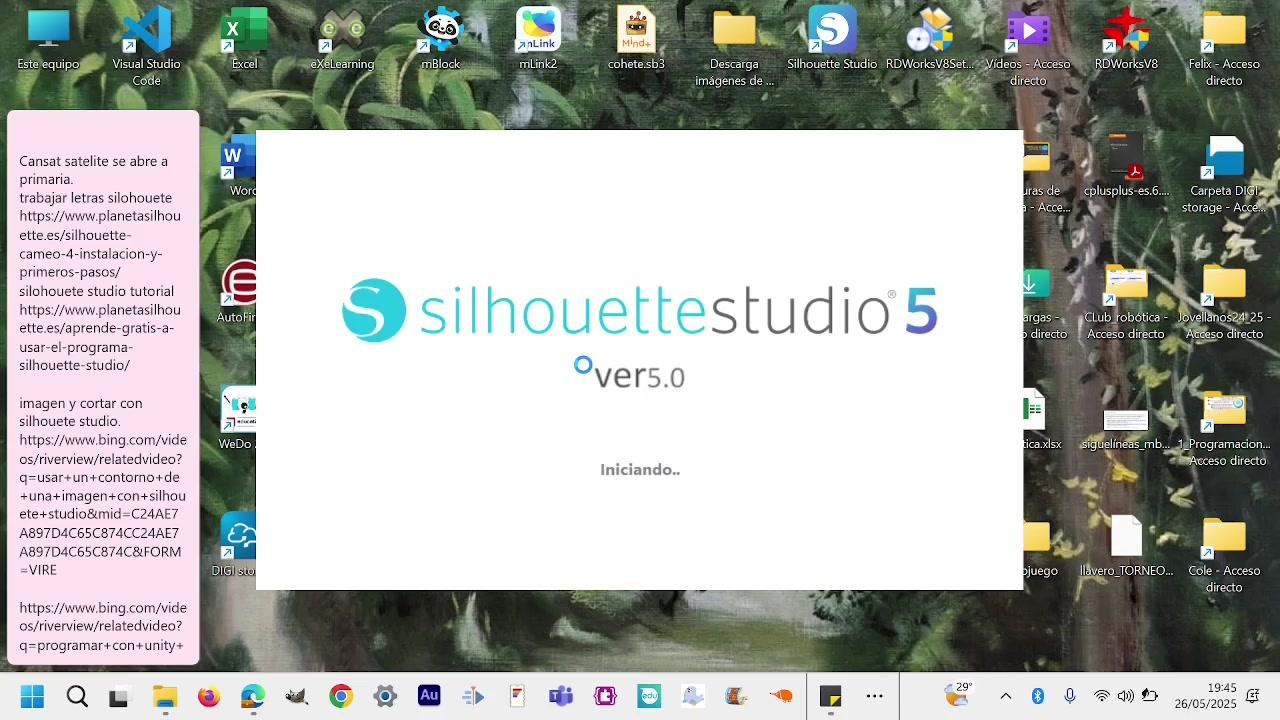This screenshot has height=720, width=1280.
Task: Click the note text "imagen y cortar con"
Action: coord(81,403)
